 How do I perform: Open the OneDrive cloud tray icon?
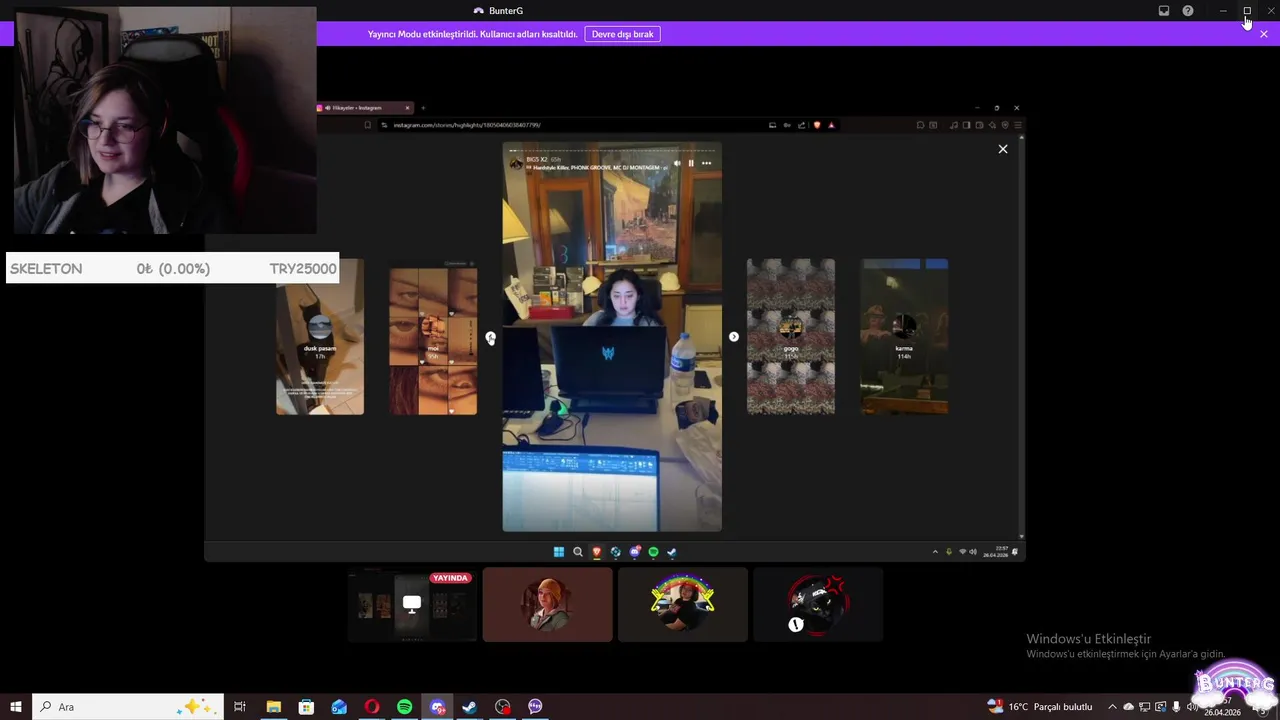pyautogui.click(x=1128, y=707)
